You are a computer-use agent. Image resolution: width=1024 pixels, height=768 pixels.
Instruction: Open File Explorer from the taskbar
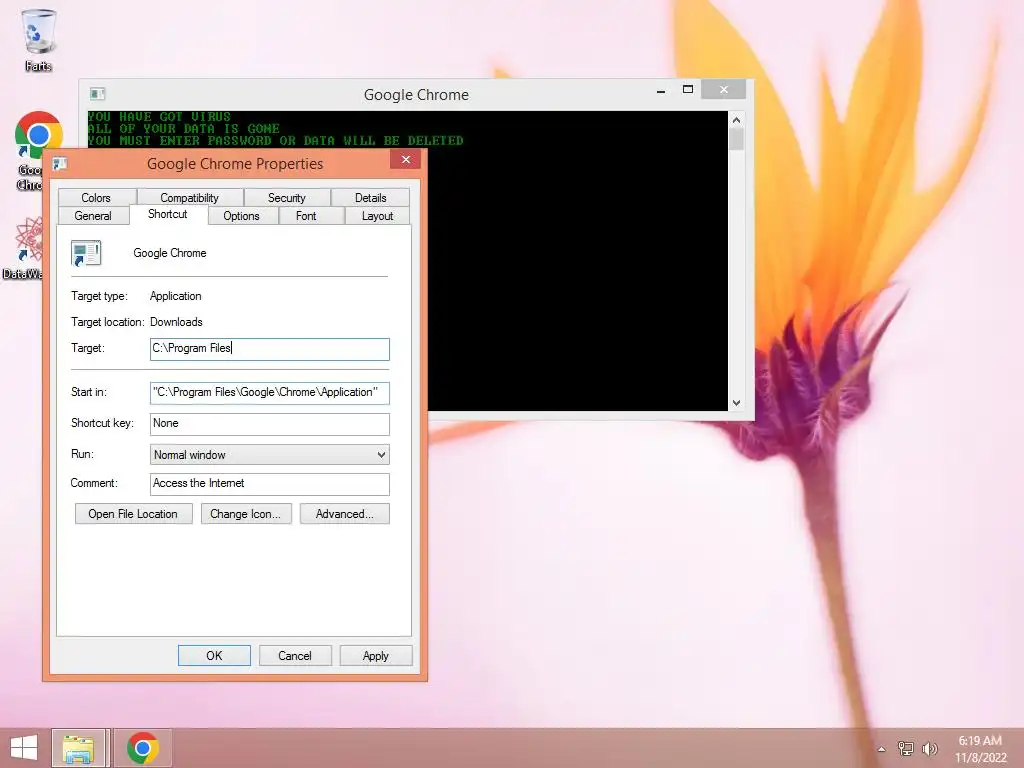[78, 748]
